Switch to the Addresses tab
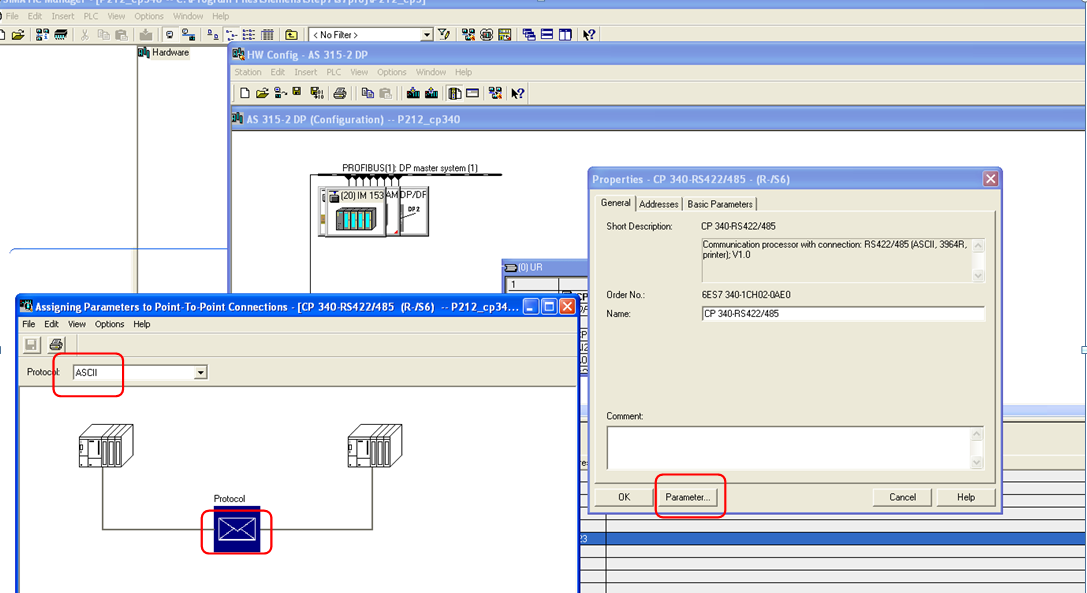Viewport: 1087px width, 593px height. pos(659,204)
